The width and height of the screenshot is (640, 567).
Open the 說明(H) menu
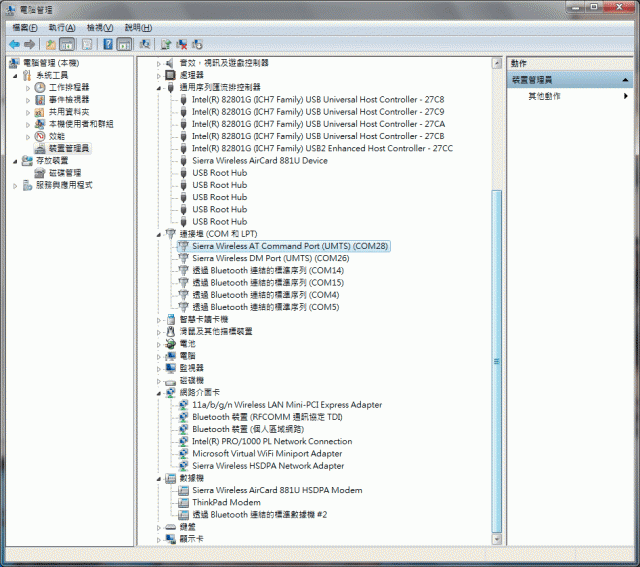click(x=138, y=28)
